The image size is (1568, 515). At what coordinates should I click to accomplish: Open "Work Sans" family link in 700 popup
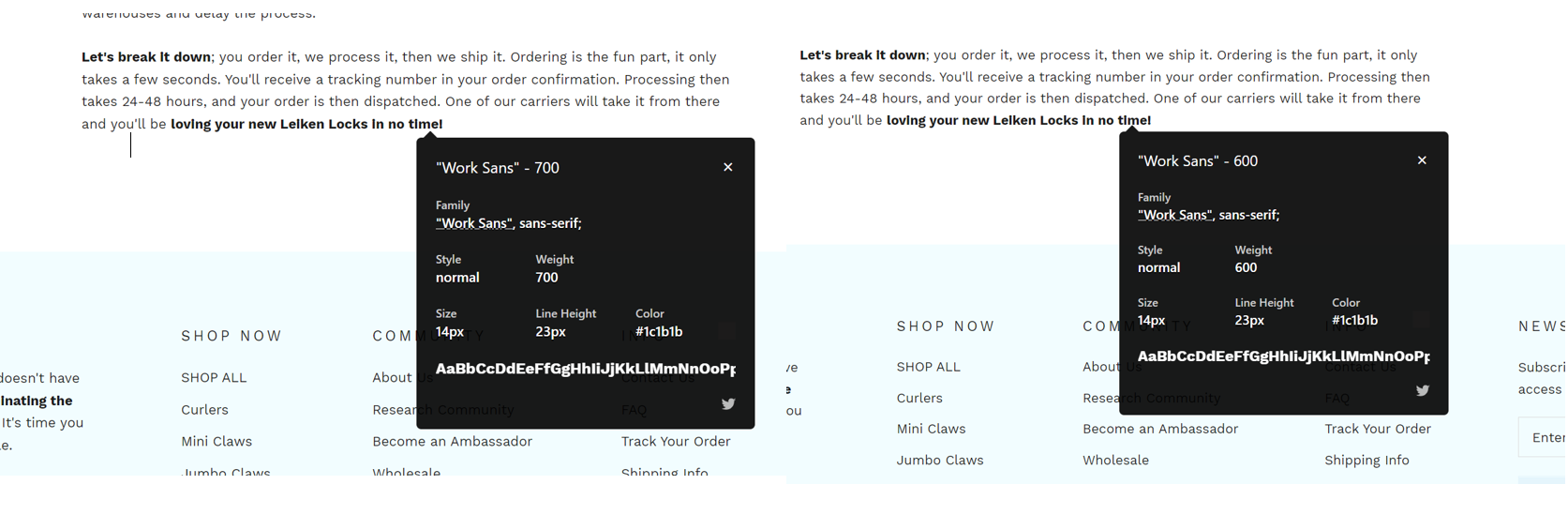(474, 223)
